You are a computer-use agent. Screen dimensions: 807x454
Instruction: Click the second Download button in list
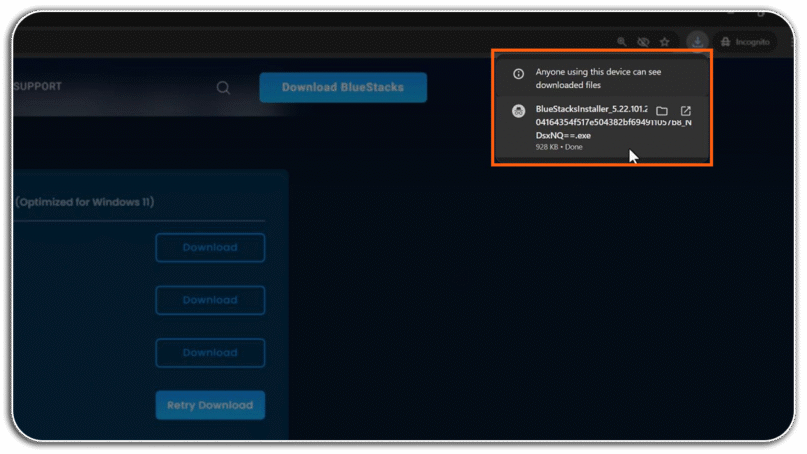point(210,300)
